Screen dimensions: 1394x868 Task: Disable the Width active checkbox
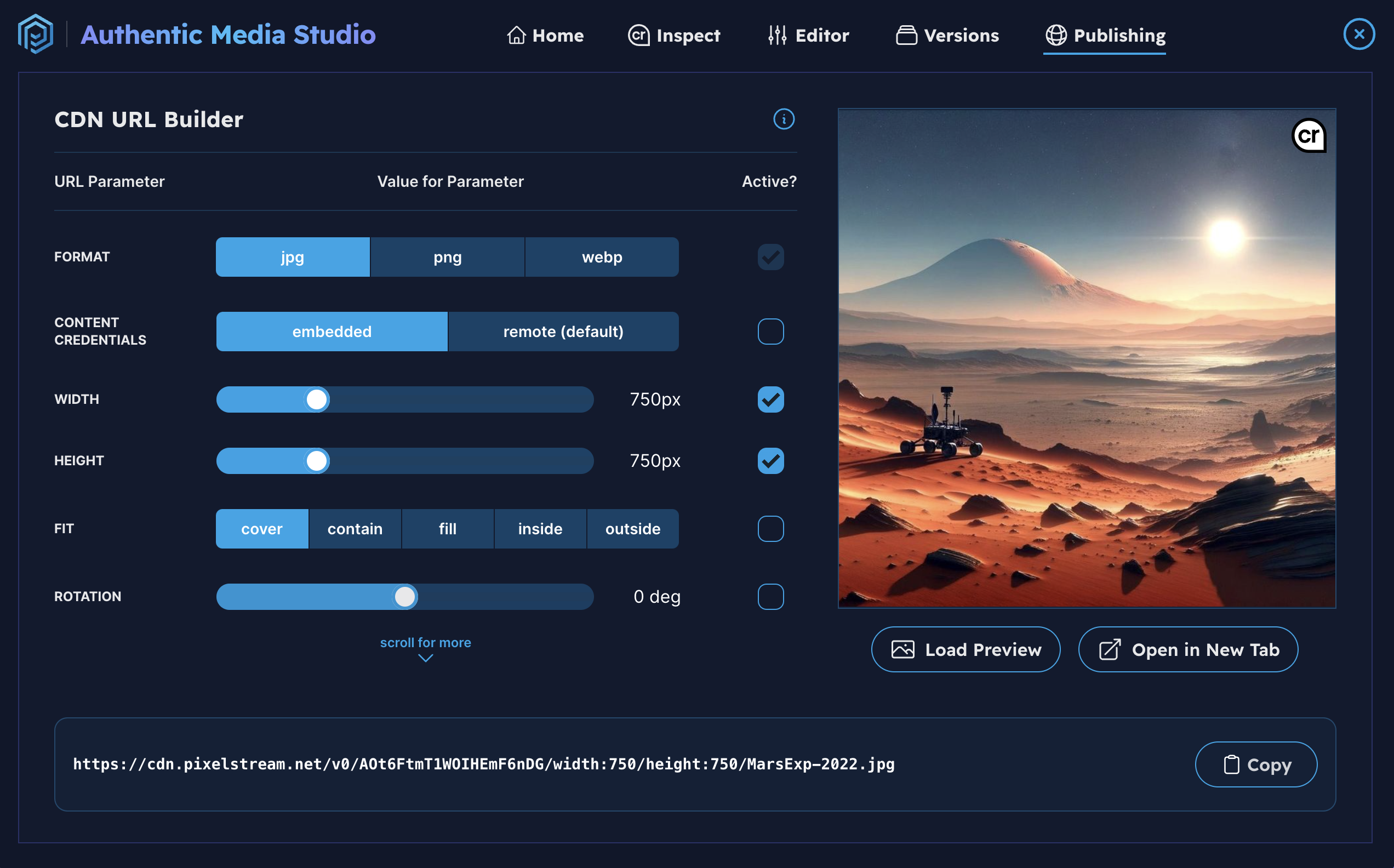771,399
